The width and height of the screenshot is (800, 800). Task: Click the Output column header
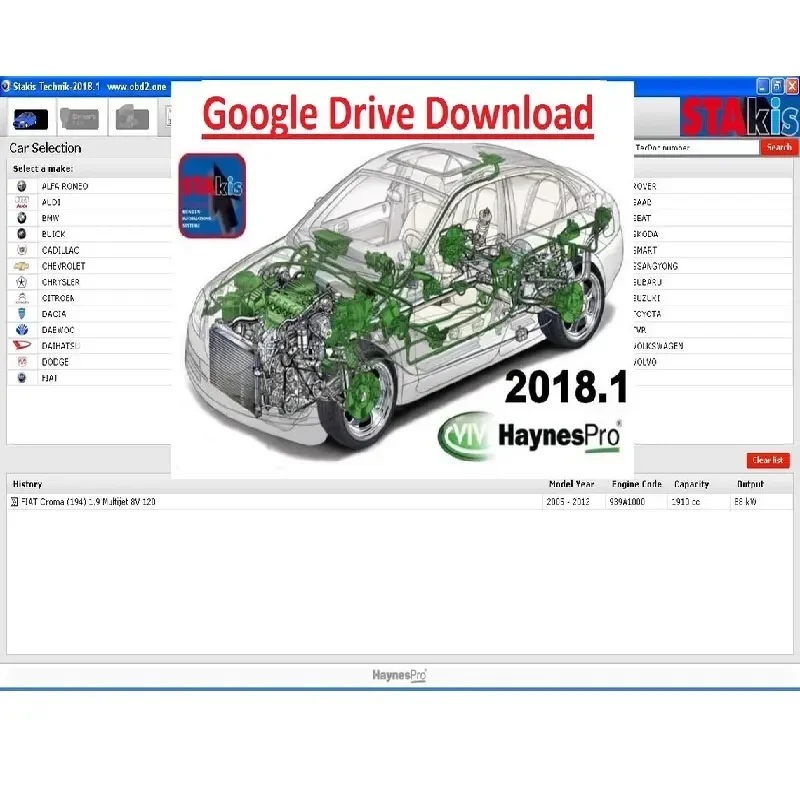click(751, 484)
